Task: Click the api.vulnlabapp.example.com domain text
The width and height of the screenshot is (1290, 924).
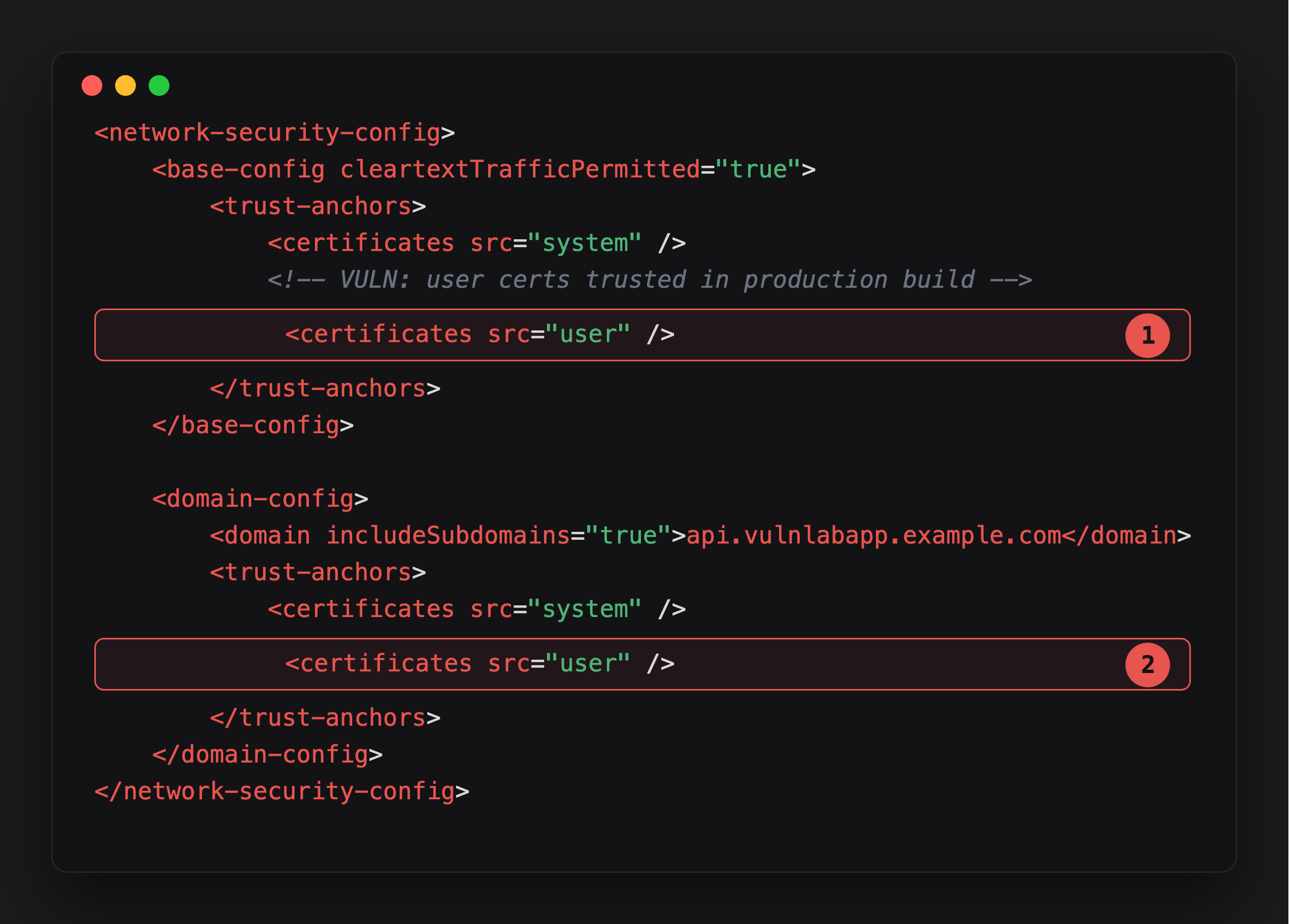Action: click(874, 536)
